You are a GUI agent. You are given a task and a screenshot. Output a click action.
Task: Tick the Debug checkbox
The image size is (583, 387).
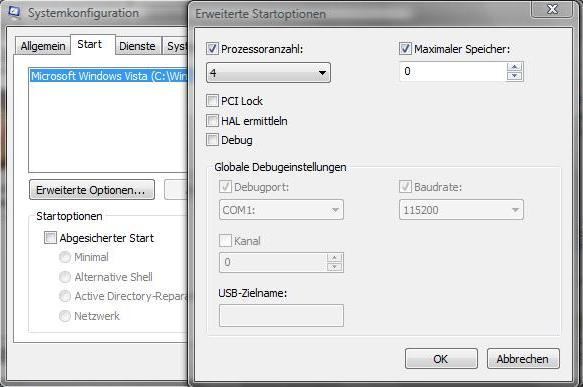tap(212, 140)
